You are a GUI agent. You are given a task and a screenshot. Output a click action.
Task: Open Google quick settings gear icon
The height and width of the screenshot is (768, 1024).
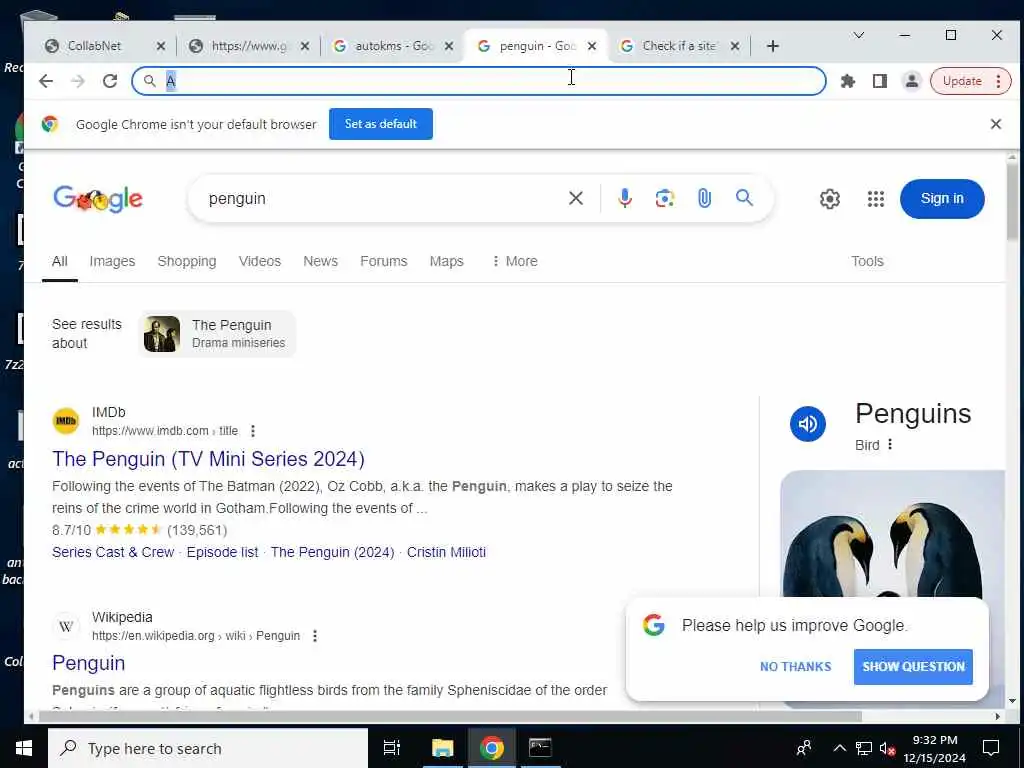tap(829, 199)
